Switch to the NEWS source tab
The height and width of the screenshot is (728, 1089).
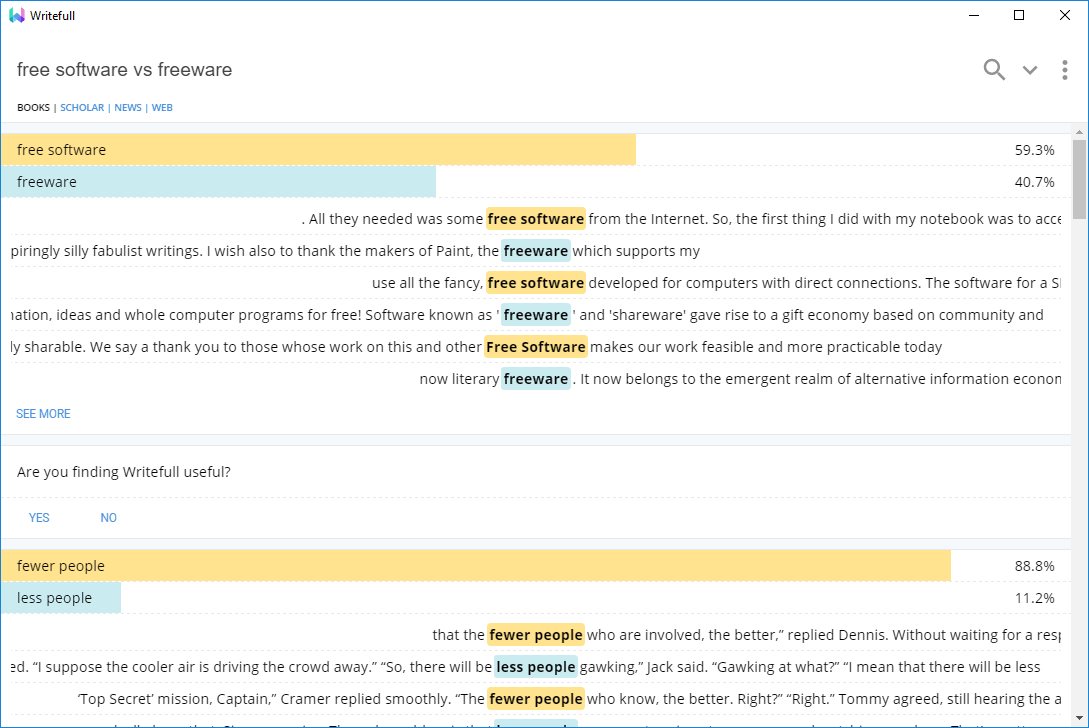(x=128, y=108)
